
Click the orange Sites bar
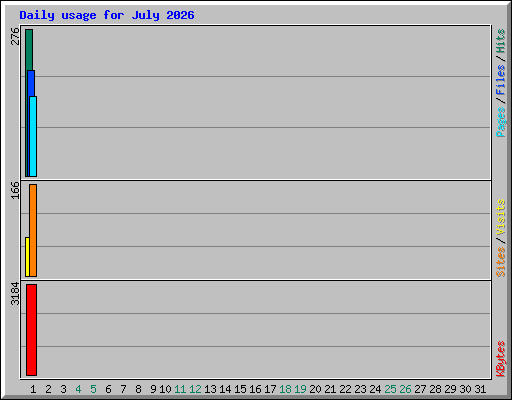(x=33, y=230)
